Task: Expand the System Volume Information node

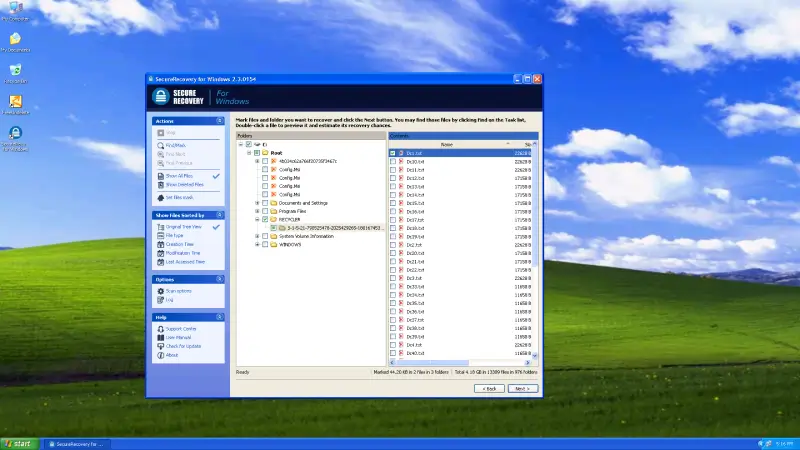Action: click(x=257, y=236)
